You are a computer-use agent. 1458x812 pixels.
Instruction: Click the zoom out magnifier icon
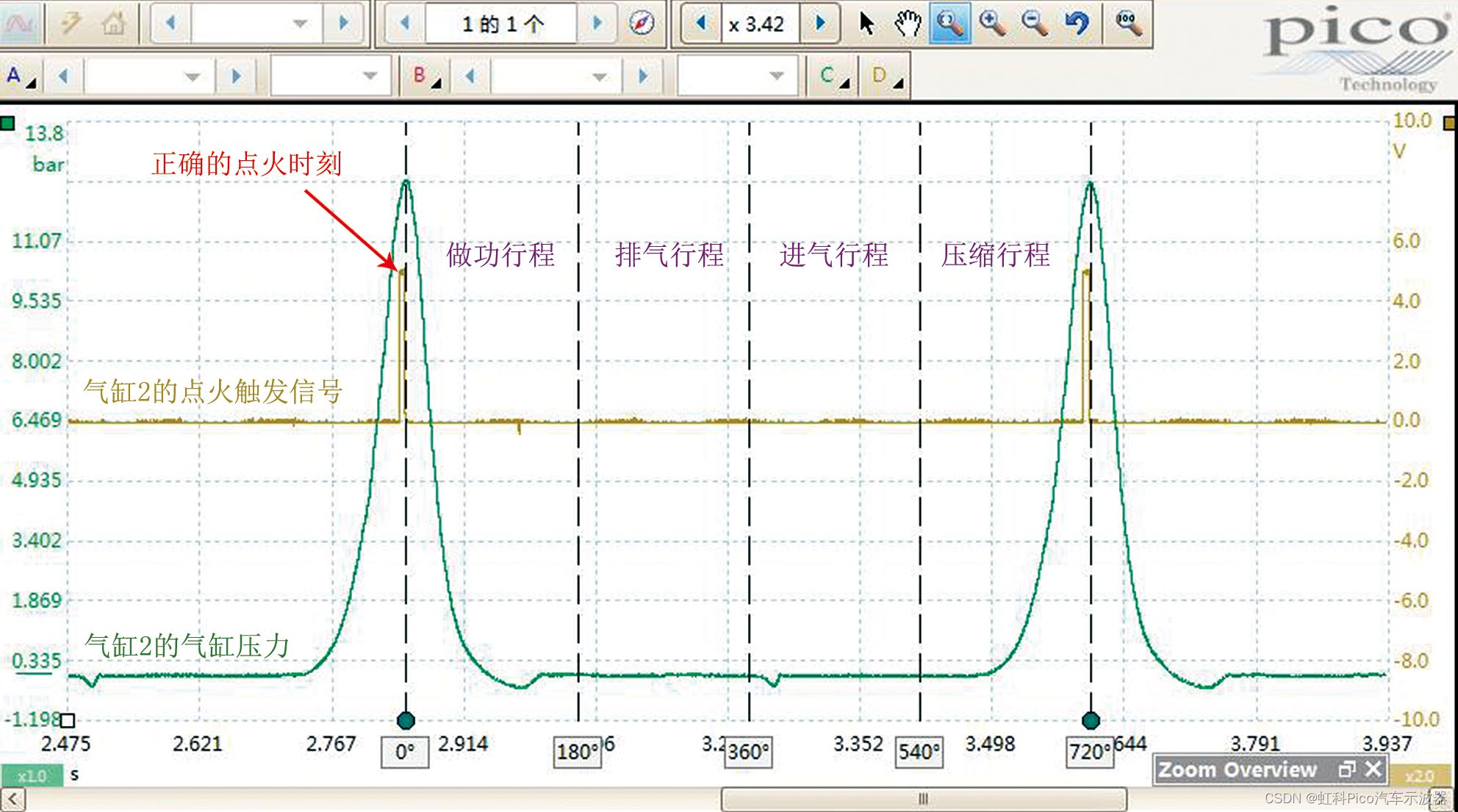tap(1034, 24)
